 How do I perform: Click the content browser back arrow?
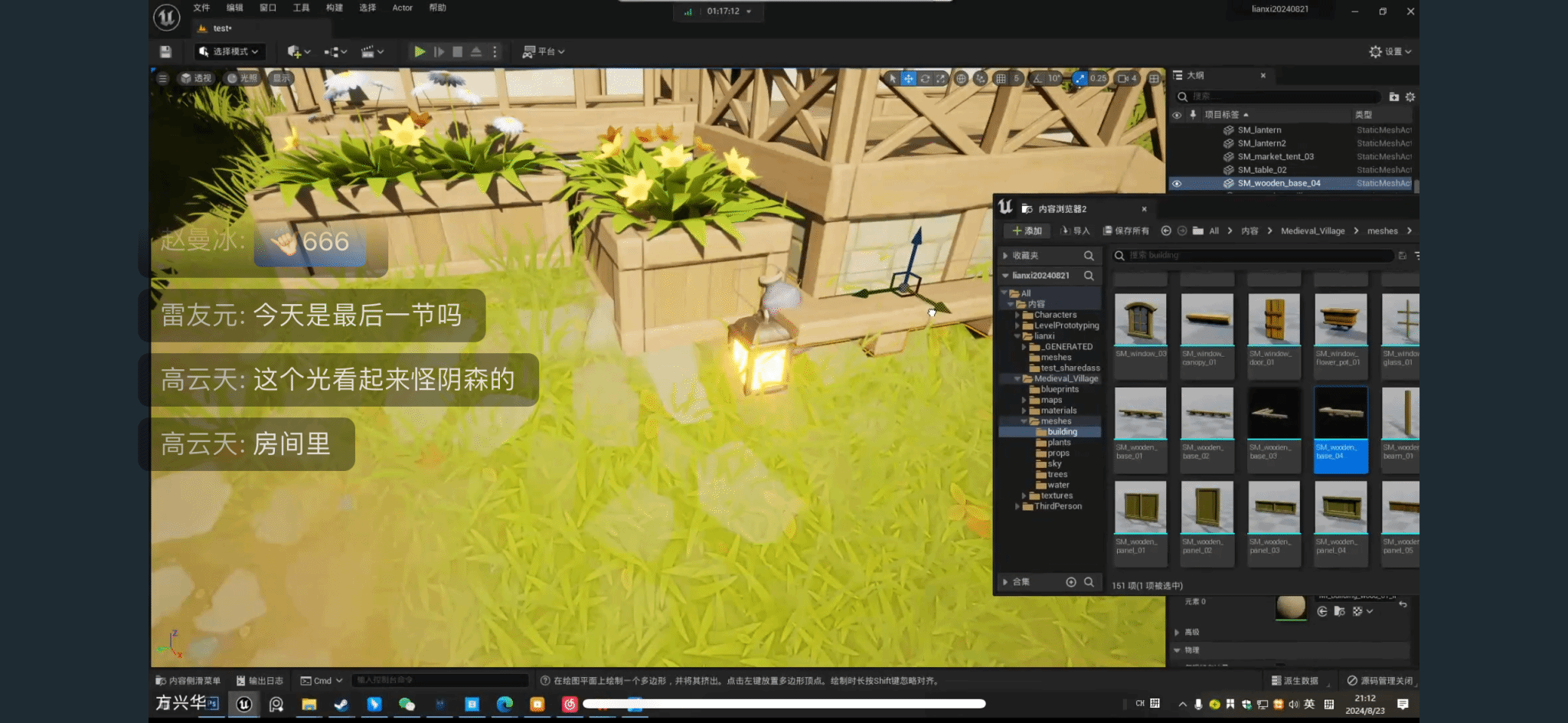pyautogui.click(x=1166, y=231)
